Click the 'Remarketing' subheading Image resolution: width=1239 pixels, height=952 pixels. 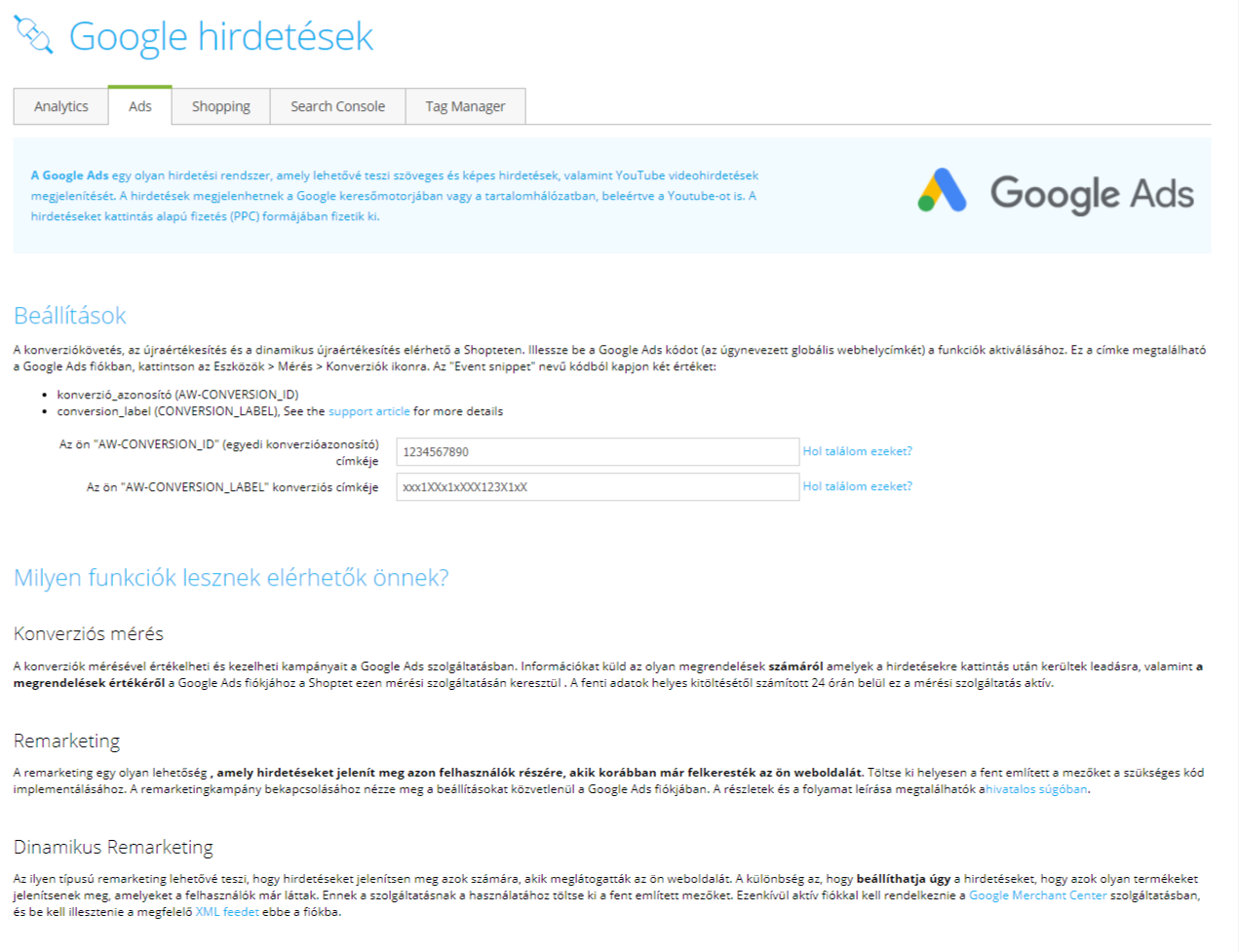(x=66, y=742)
